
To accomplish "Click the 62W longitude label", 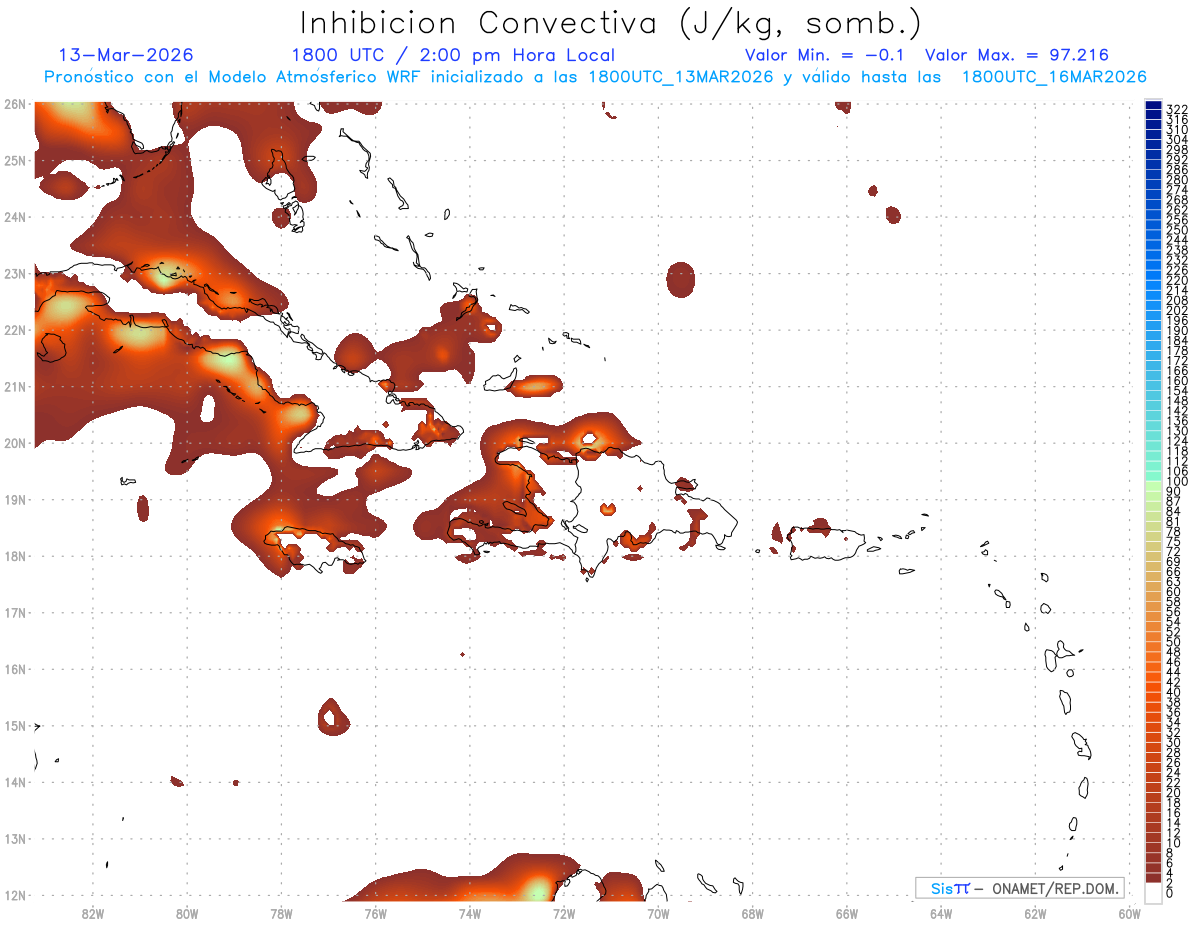I will pyautogui.click(x=1035, y=913).
